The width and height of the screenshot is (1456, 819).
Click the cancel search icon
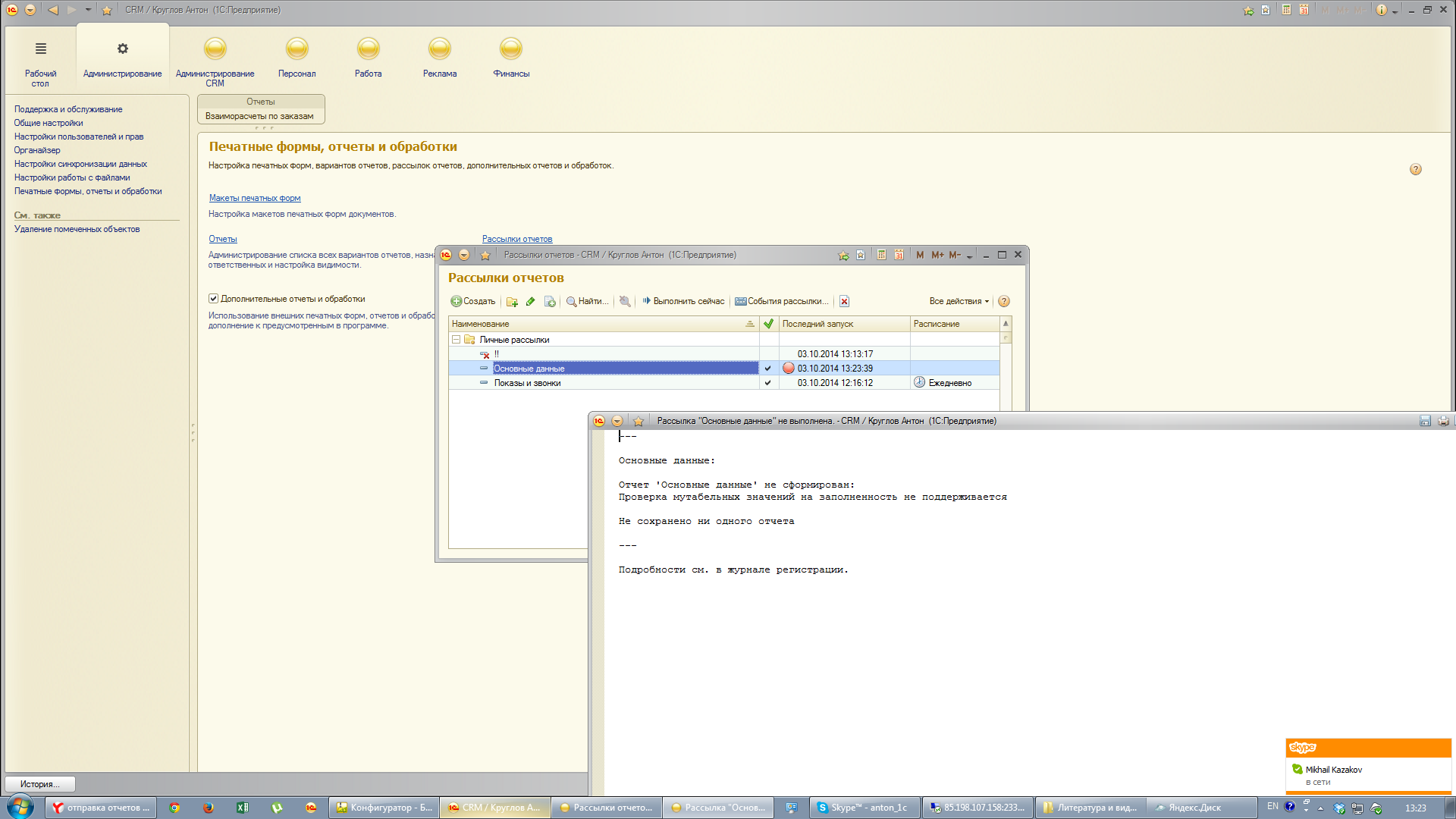[x=625, y=302]
